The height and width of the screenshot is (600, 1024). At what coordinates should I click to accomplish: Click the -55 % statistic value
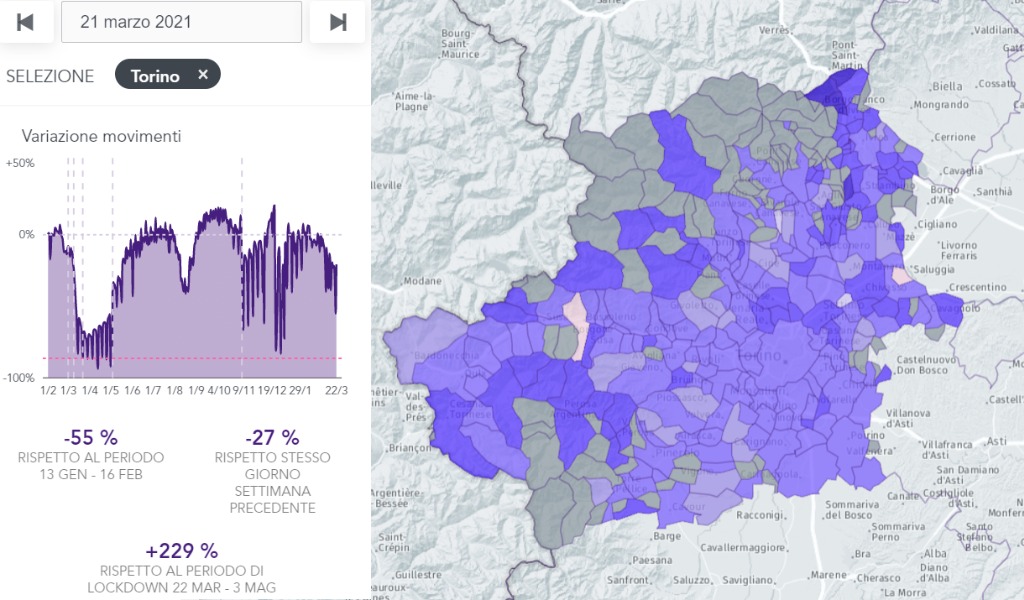click(90, 437)
